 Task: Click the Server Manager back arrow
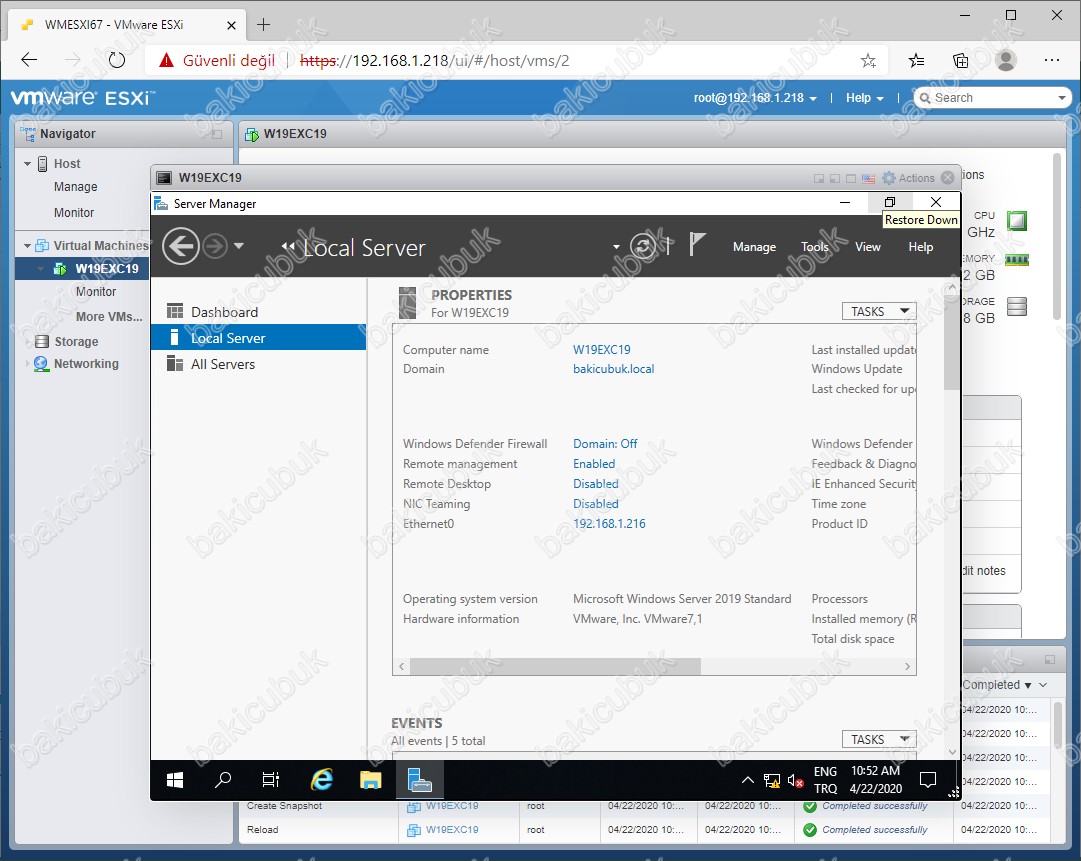click(181, 246)
